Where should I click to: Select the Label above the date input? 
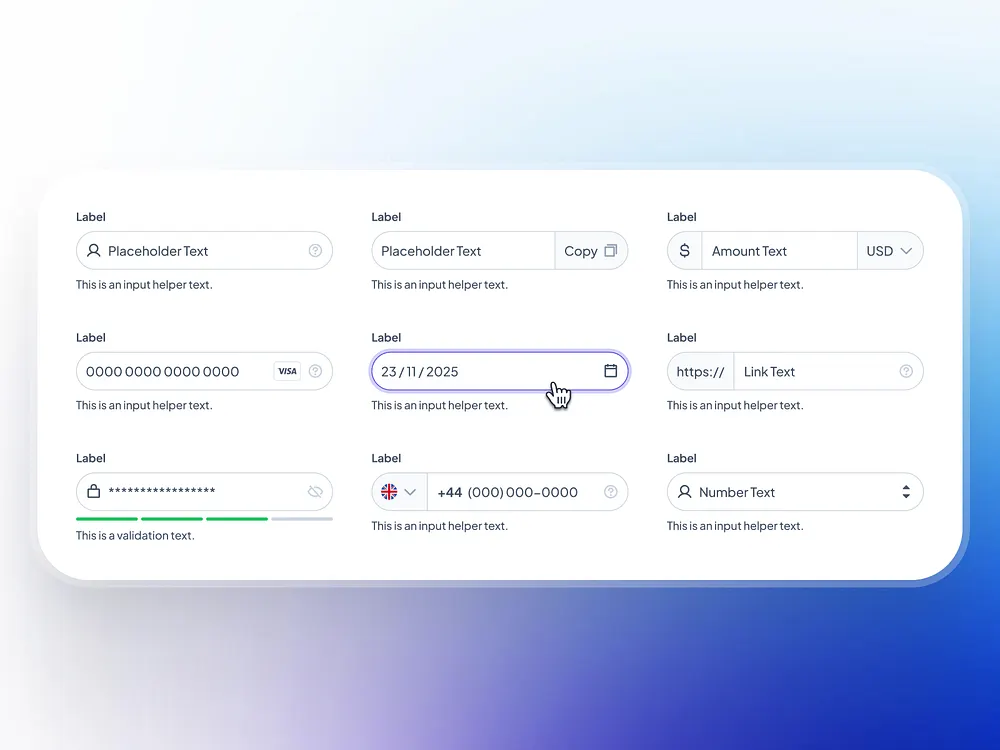386,338
